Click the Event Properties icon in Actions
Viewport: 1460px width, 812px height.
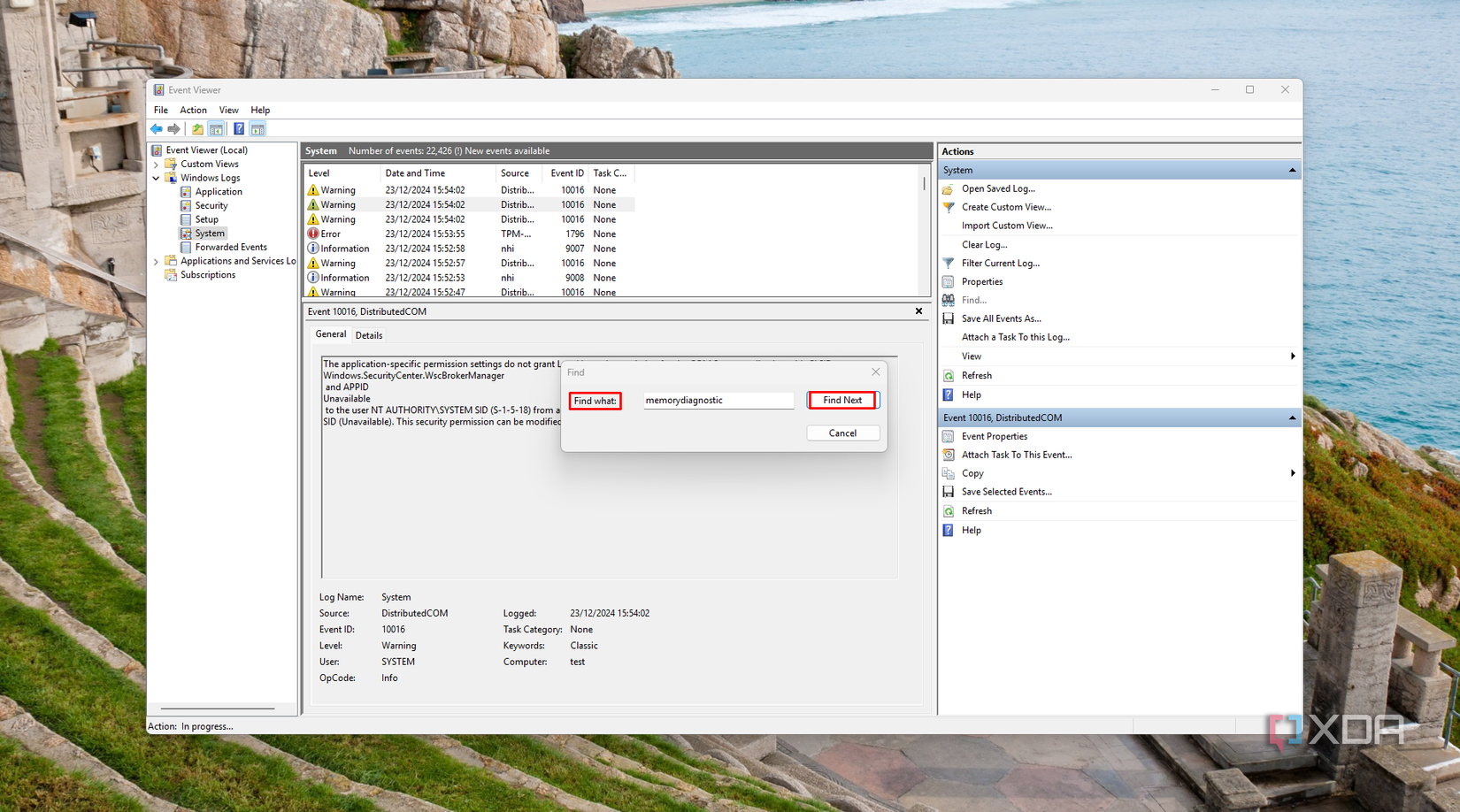pyautogui.click(x=949, y=436)
